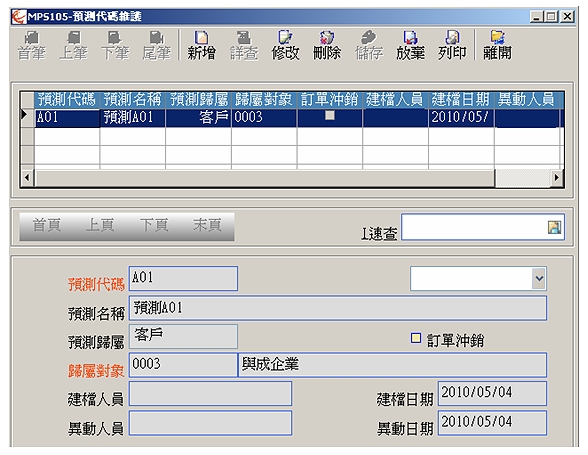
Task: Select grid cell A01
Action: point(67,118)
